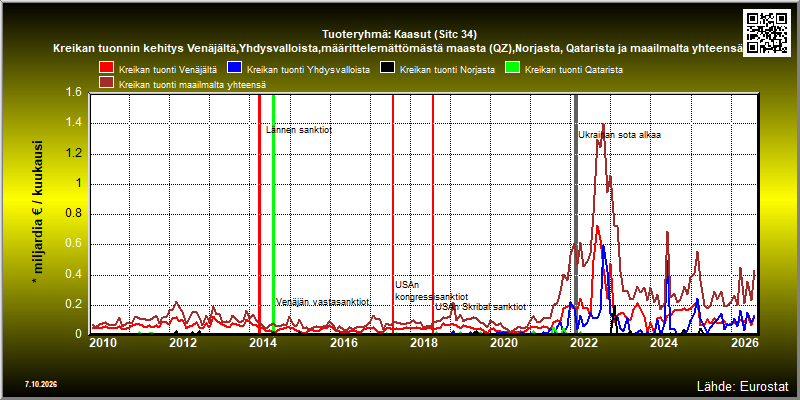Screen dimensions: 800x400
Task: Click the x-axis year 2026
Action: (x=745, y=343)
